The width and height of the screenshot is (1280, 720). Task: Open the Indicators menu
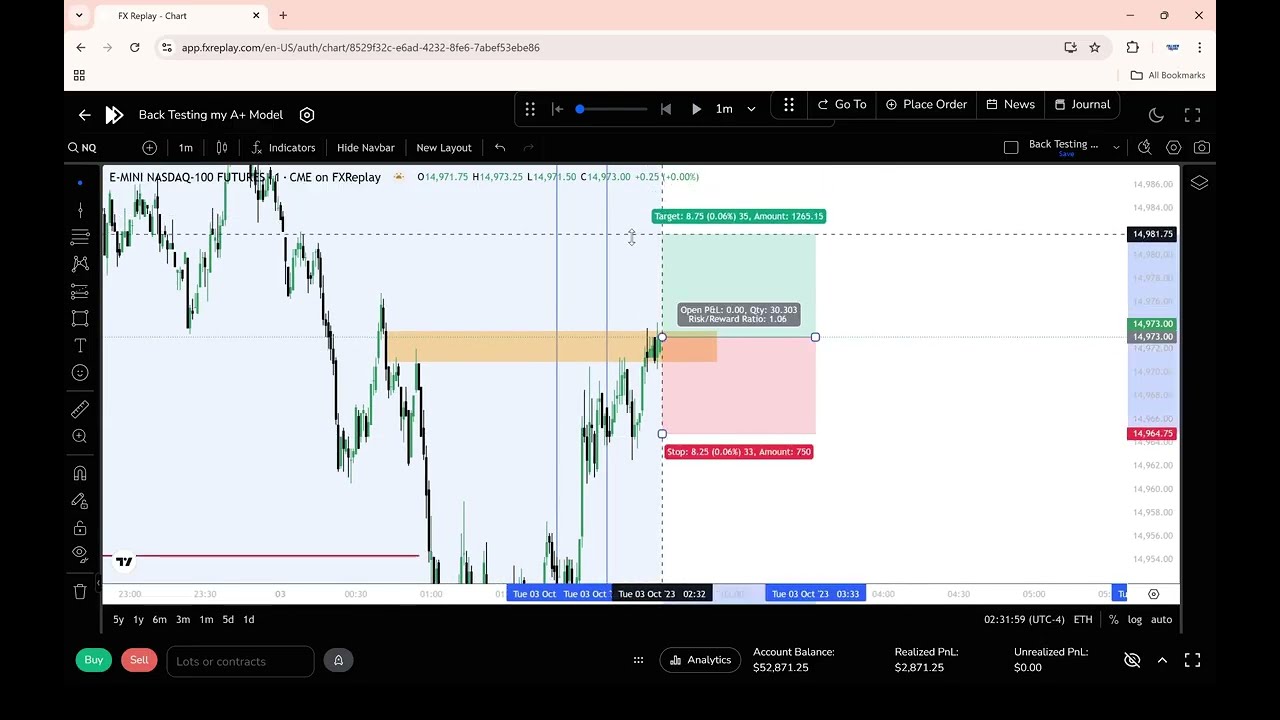[x=283, y=148]
